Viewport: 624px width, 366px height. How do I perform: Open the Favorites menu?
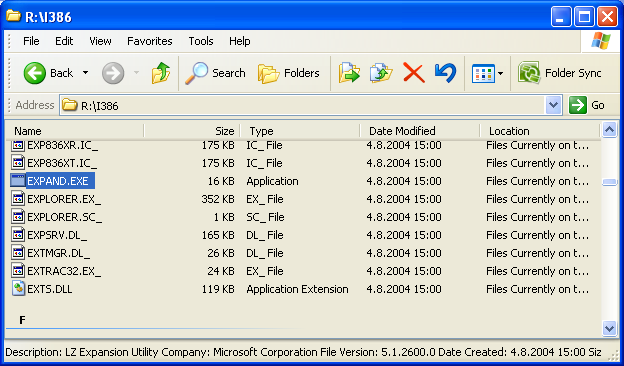[x=150, y=41]
